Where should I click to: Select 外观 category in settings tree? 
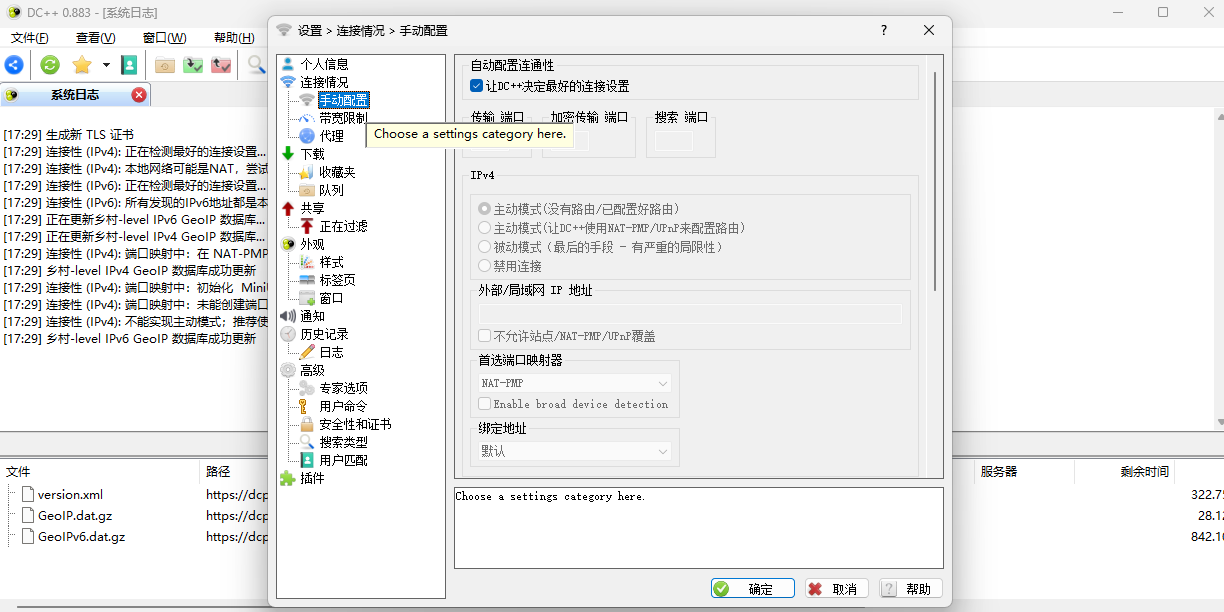312,244
